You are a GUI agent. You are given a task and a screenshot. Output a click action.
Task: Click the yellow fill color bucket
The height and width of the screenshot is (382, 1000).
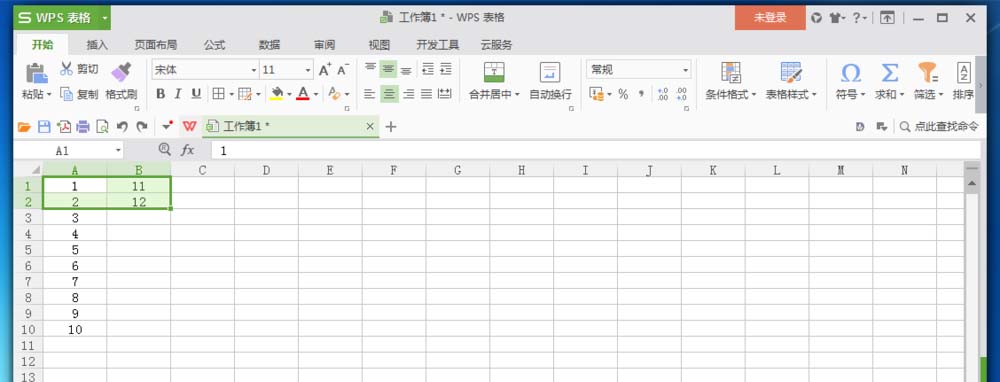point(277,94)
